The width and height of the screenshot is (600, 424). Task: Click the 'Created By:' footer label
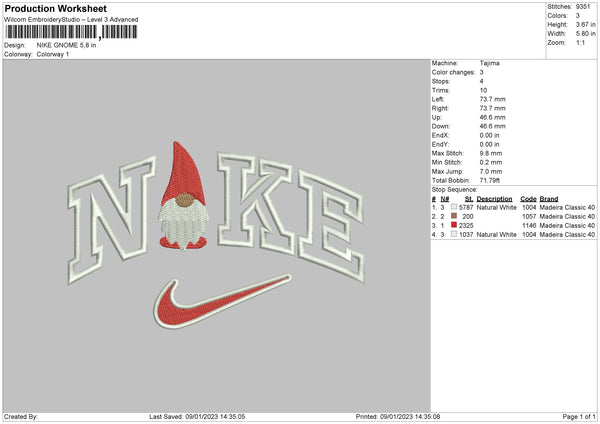click(21, 417)
